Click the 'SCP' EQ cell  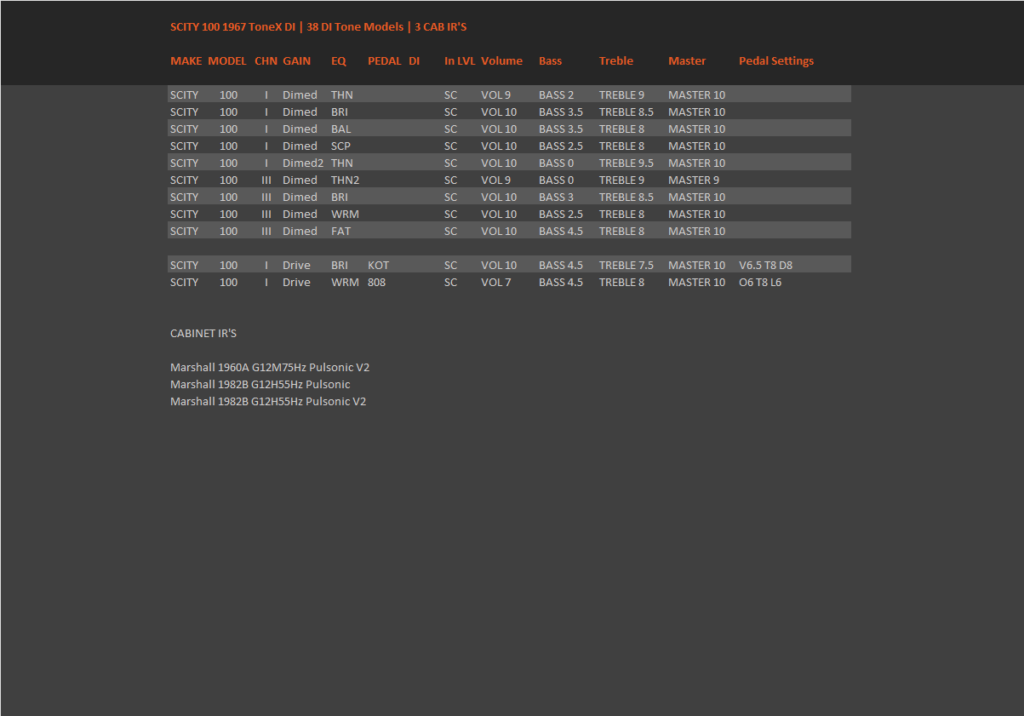click(x=340, y=146)
